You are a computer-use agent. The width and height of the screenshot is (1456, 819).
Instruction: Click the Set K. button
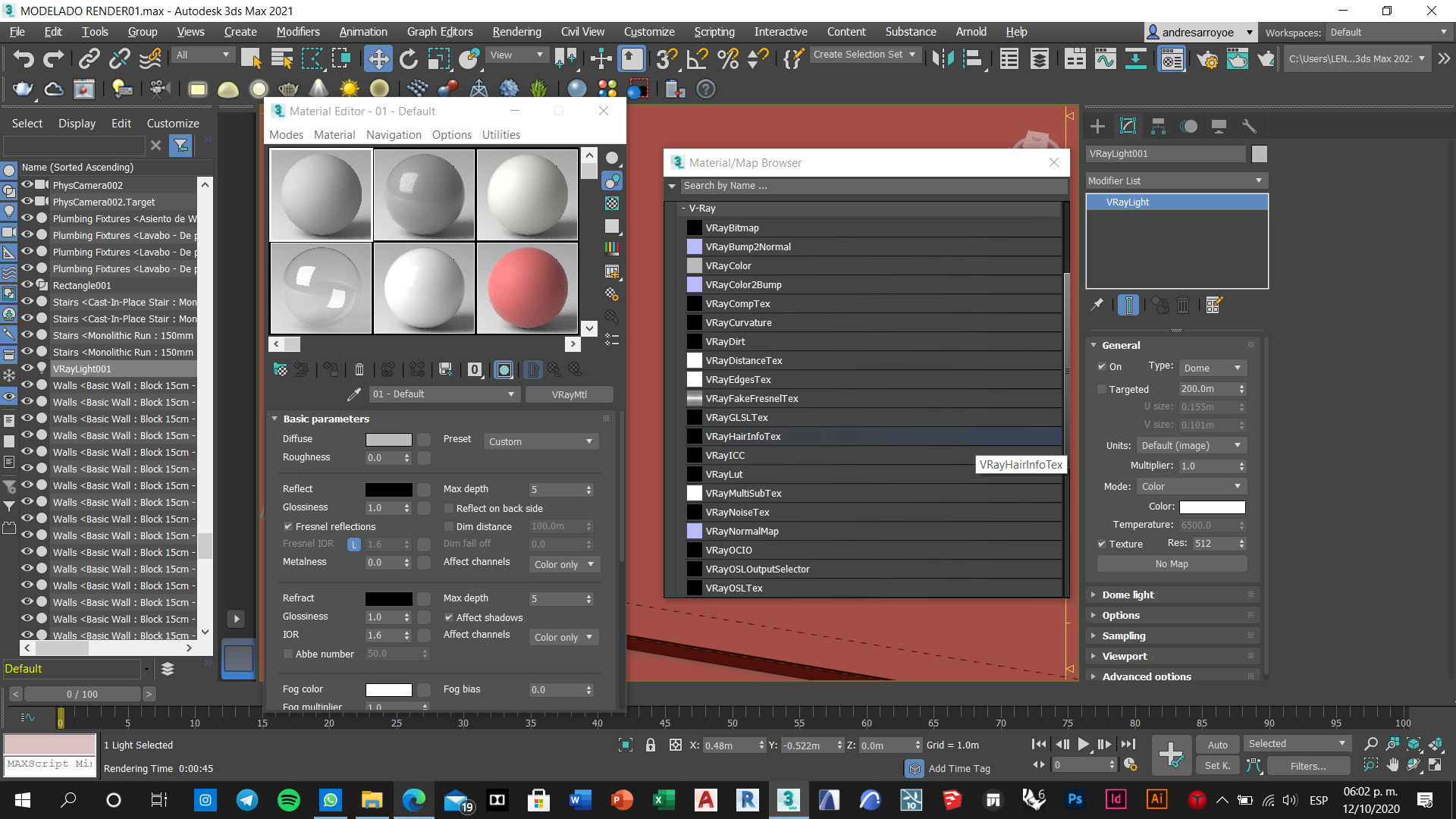(x=1217, y=766)
